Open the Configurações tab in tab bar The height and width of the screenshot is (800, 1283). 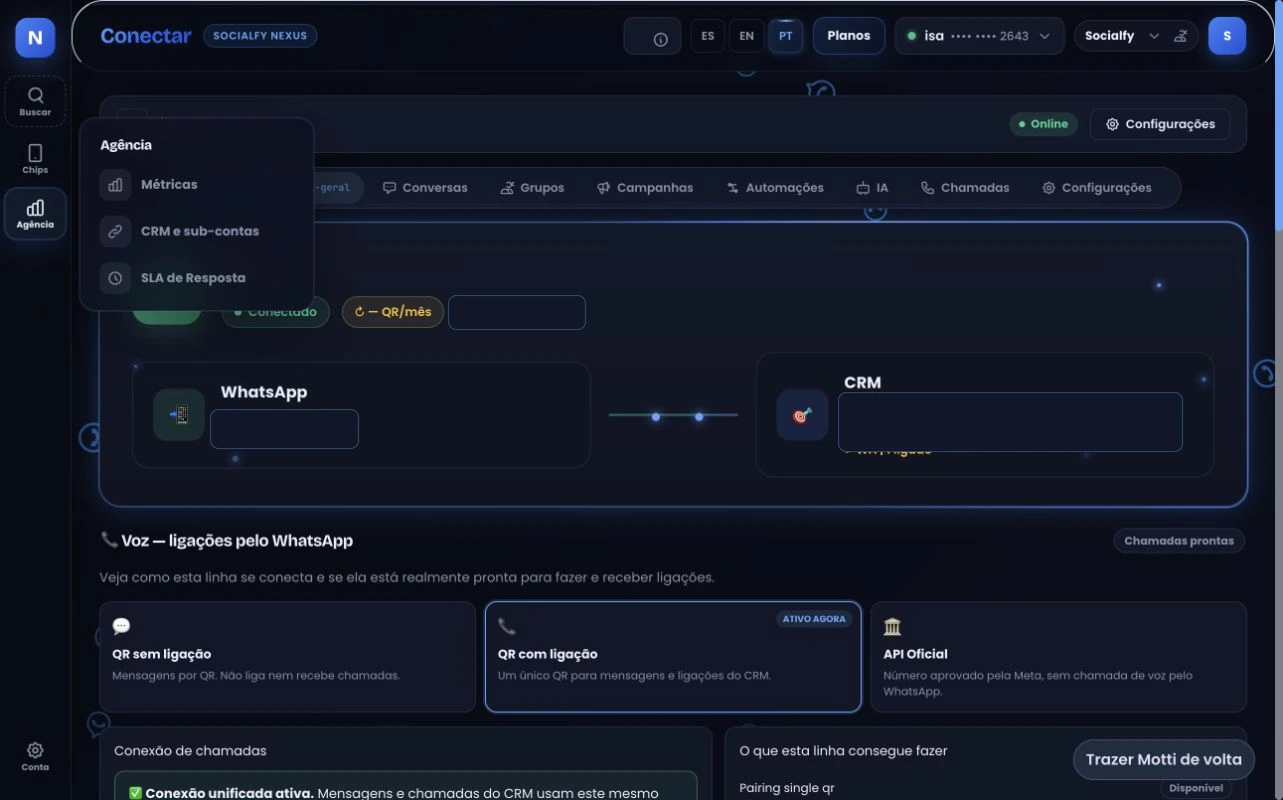(1097, 188)
